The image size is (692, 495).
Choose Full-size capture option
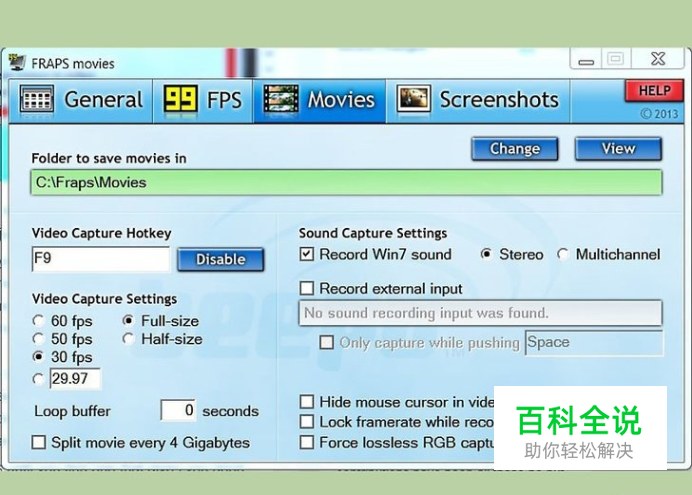128,320
